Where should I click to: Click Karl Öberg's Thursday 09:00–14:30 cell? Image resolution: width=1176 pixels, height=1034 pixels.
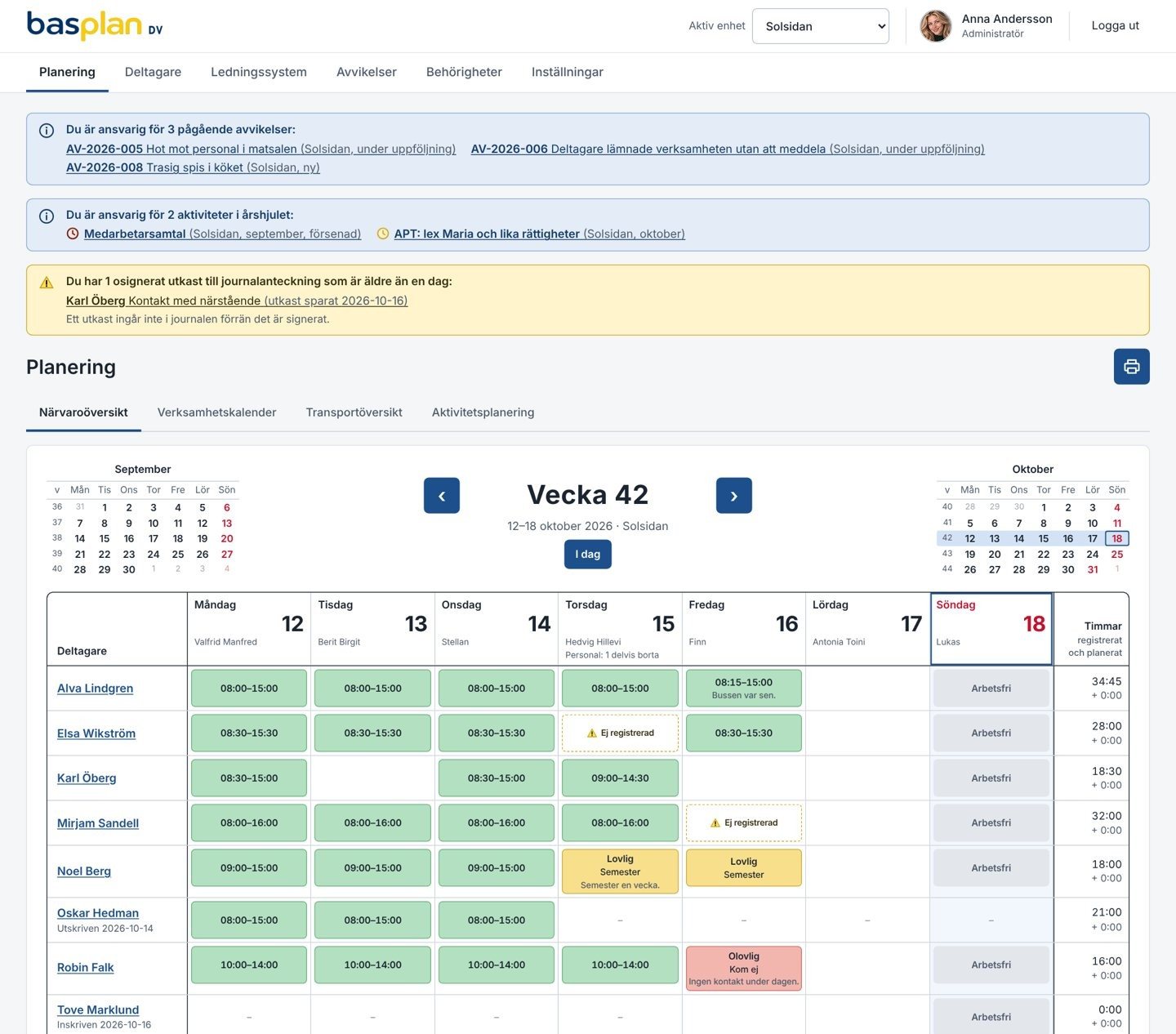621,778
